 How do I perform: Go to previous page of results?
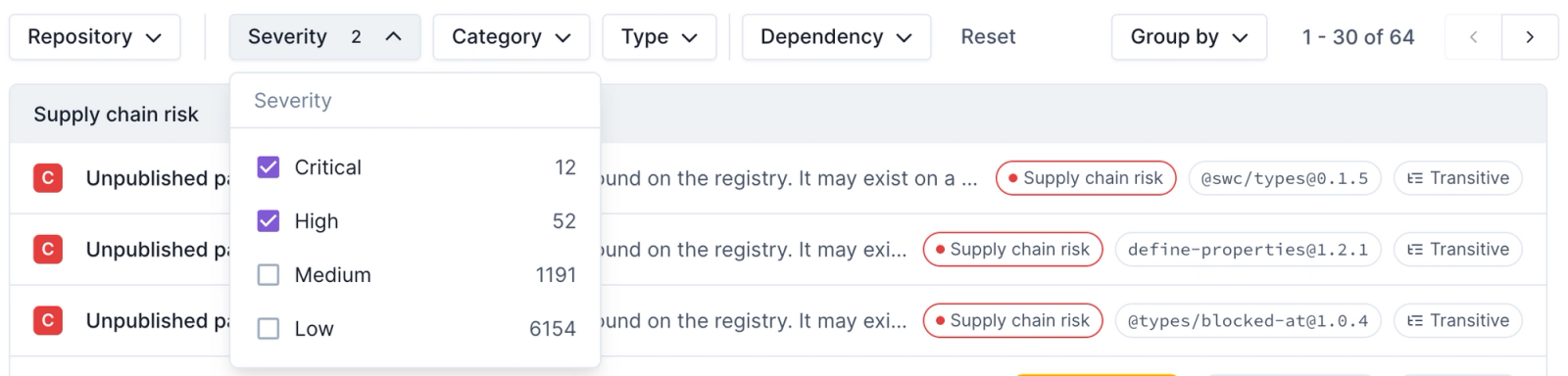click(x=1473, y=37)
